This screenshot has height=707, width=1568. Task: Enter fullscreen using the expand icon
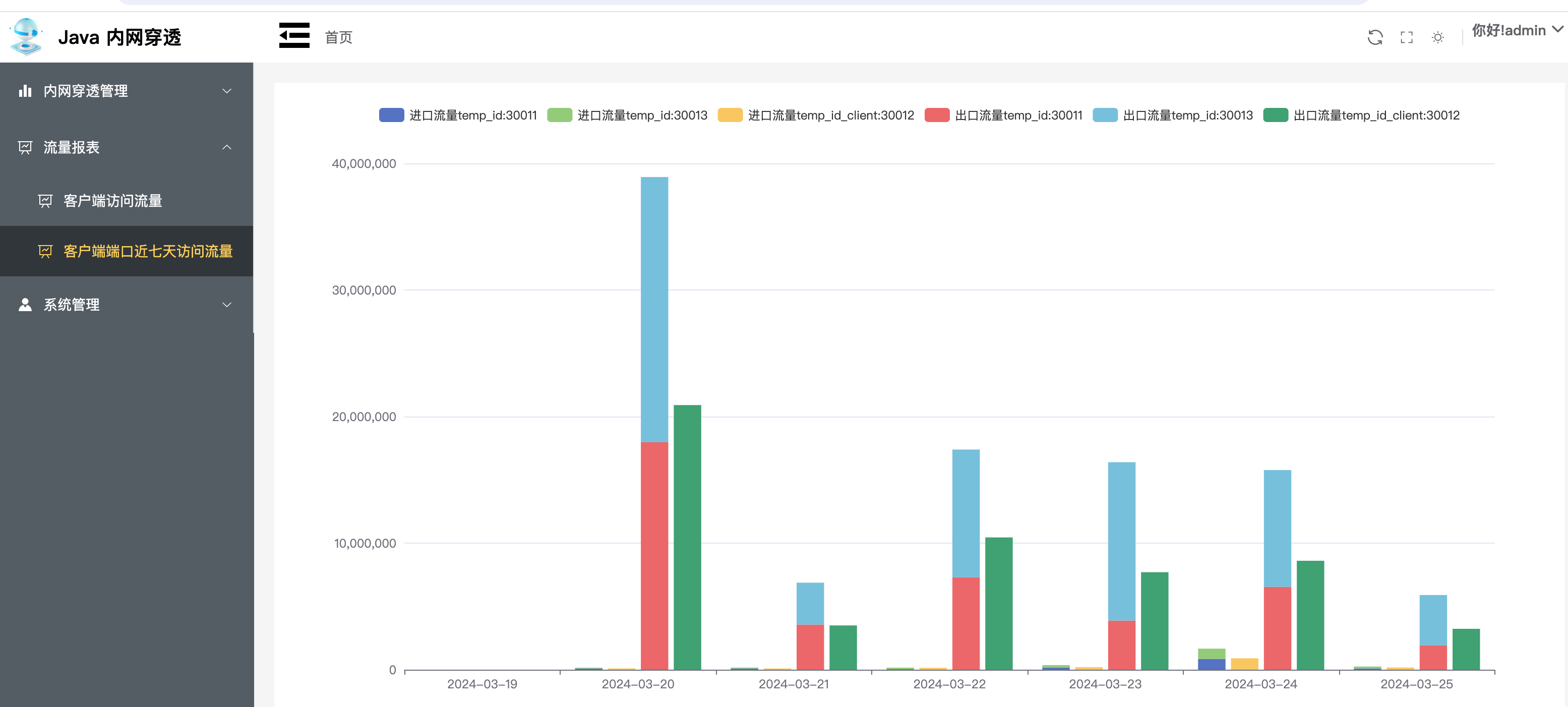[x=1406, y=38]
